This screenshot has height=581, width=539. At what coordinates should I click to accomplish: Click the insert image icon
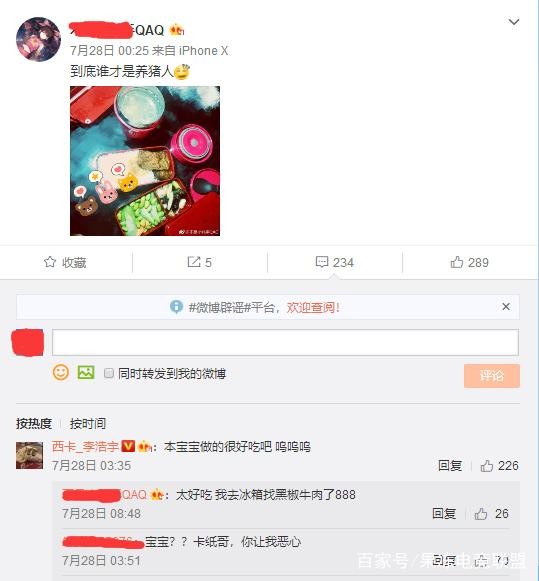pos(86,372)
